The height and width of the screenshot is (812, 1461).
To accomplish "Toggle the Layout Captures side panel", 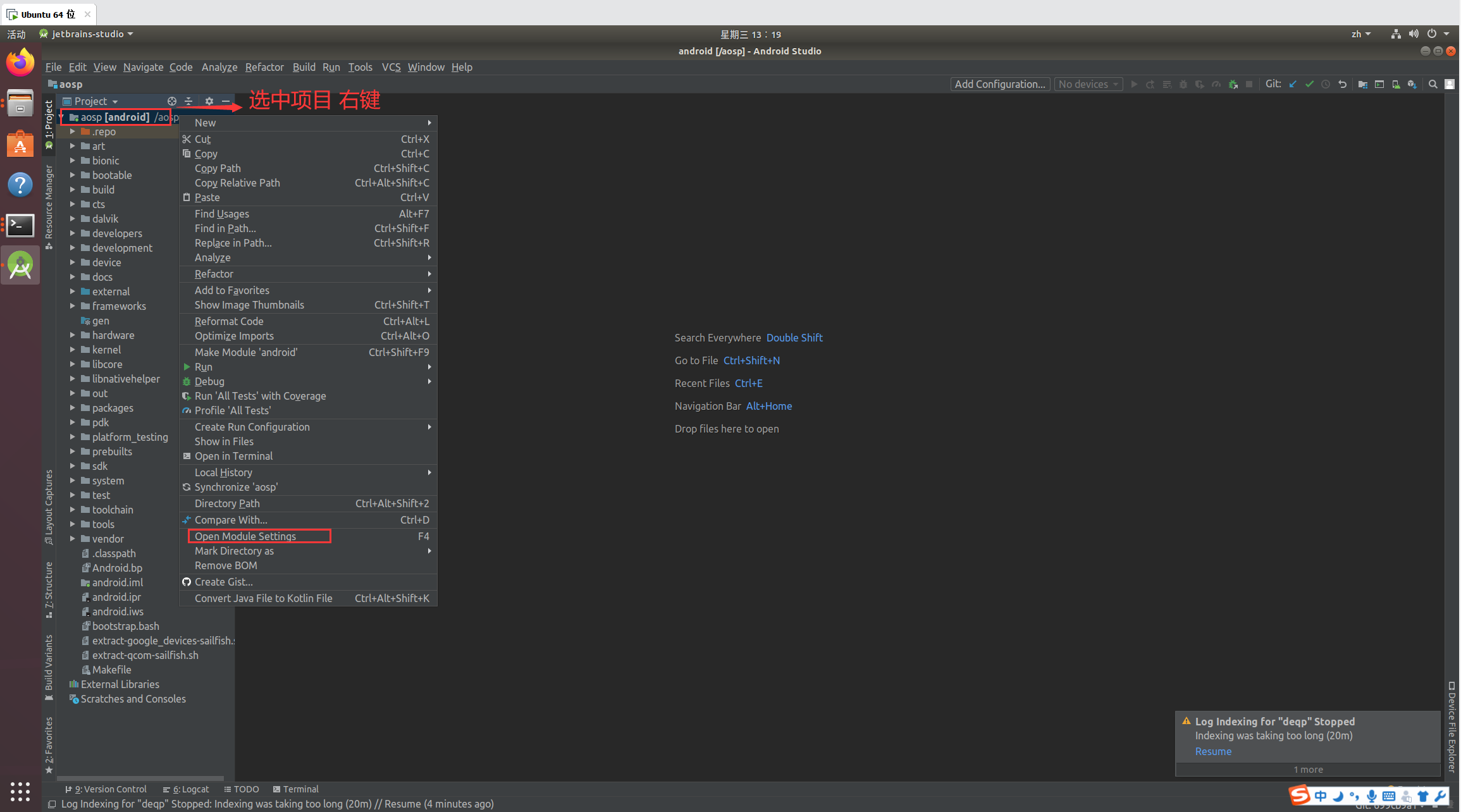I will 49,507.
